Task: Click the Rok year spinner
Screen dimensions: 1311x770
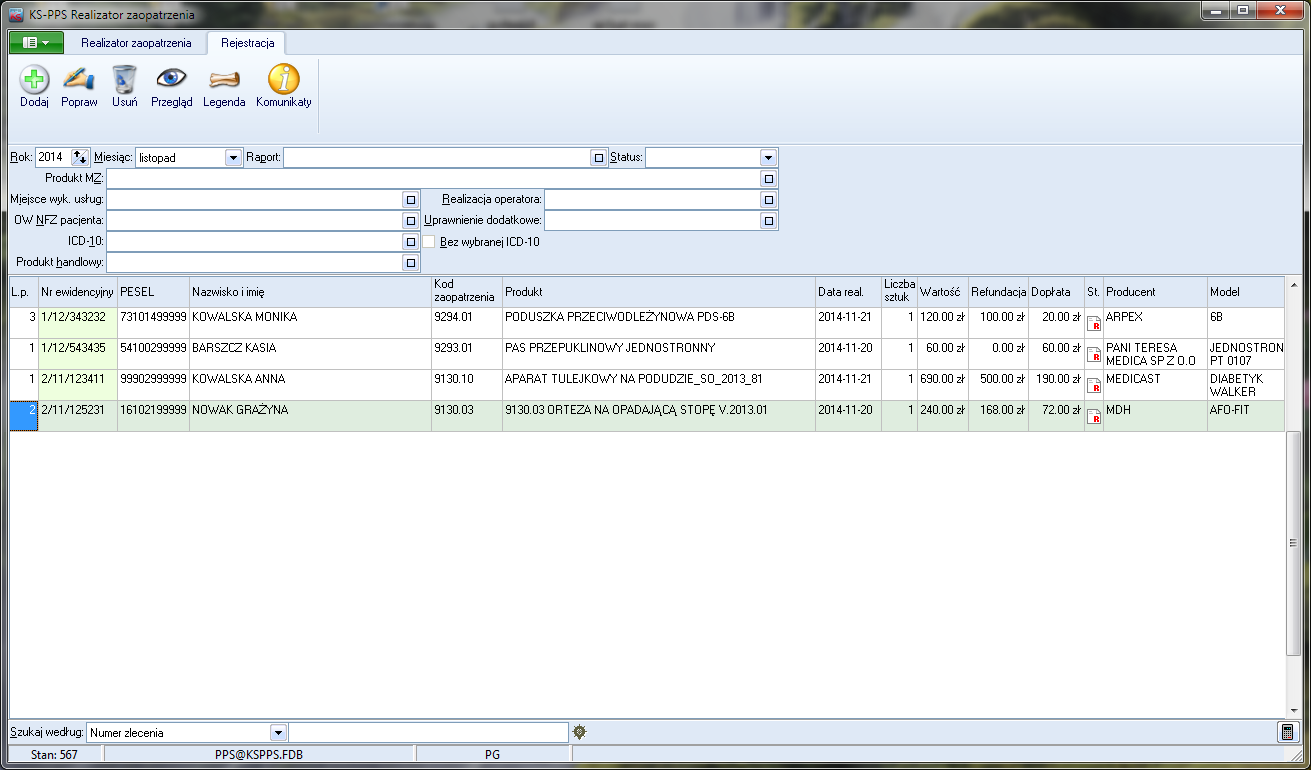Action: point(80,158)
